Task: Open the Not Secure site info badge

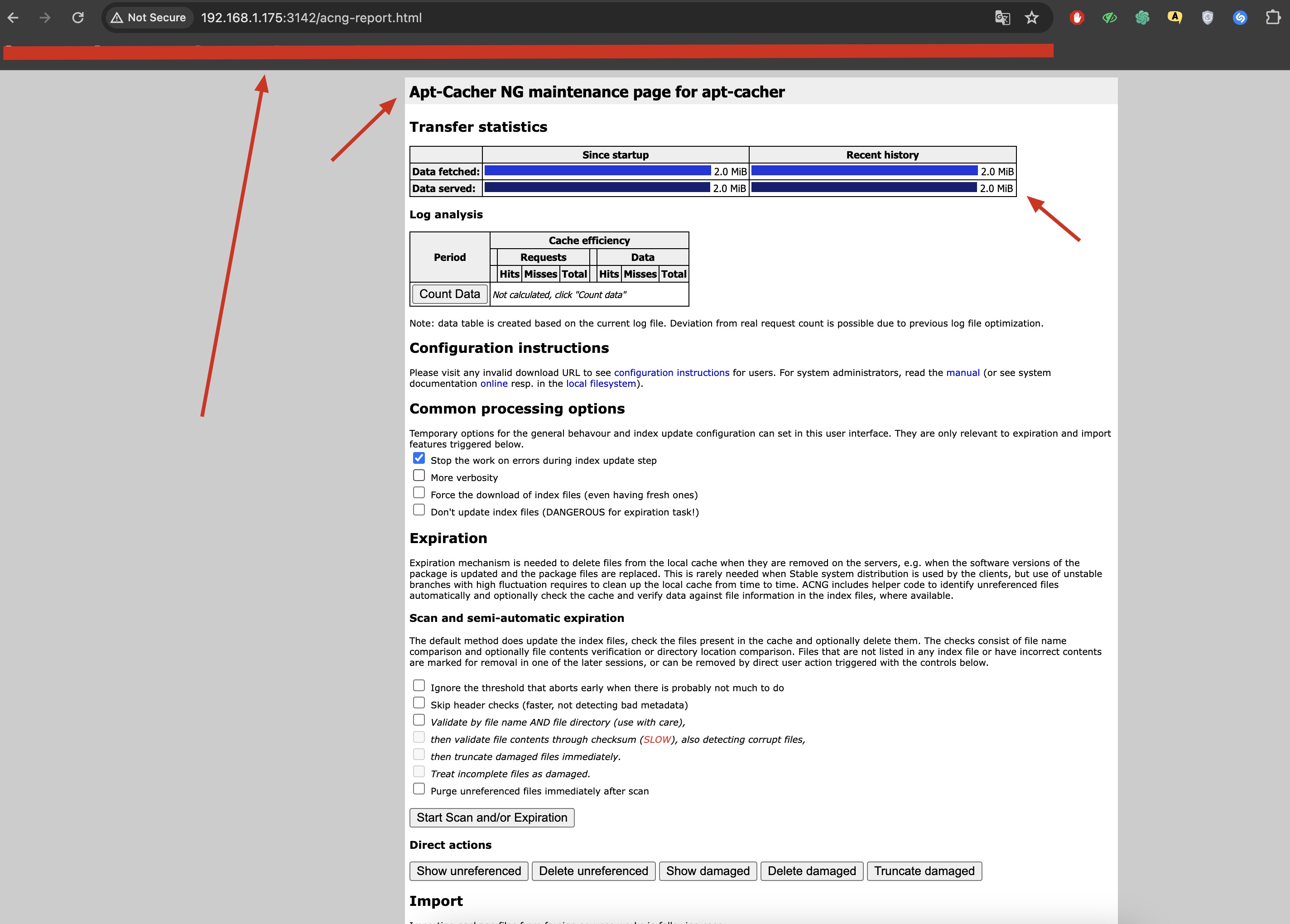Action: tap(149, 18)
